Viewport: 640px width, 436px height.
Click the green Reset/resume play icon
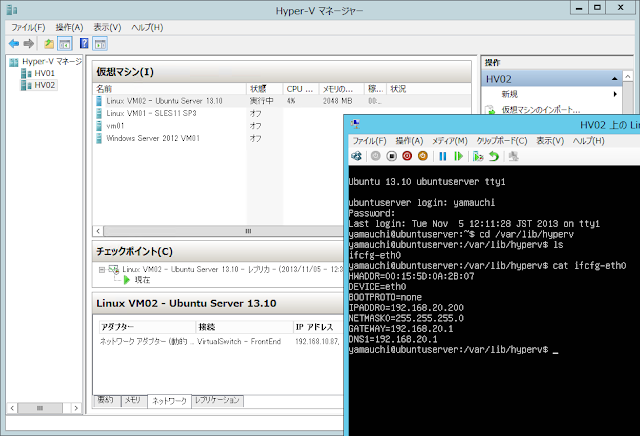(458, 156)
